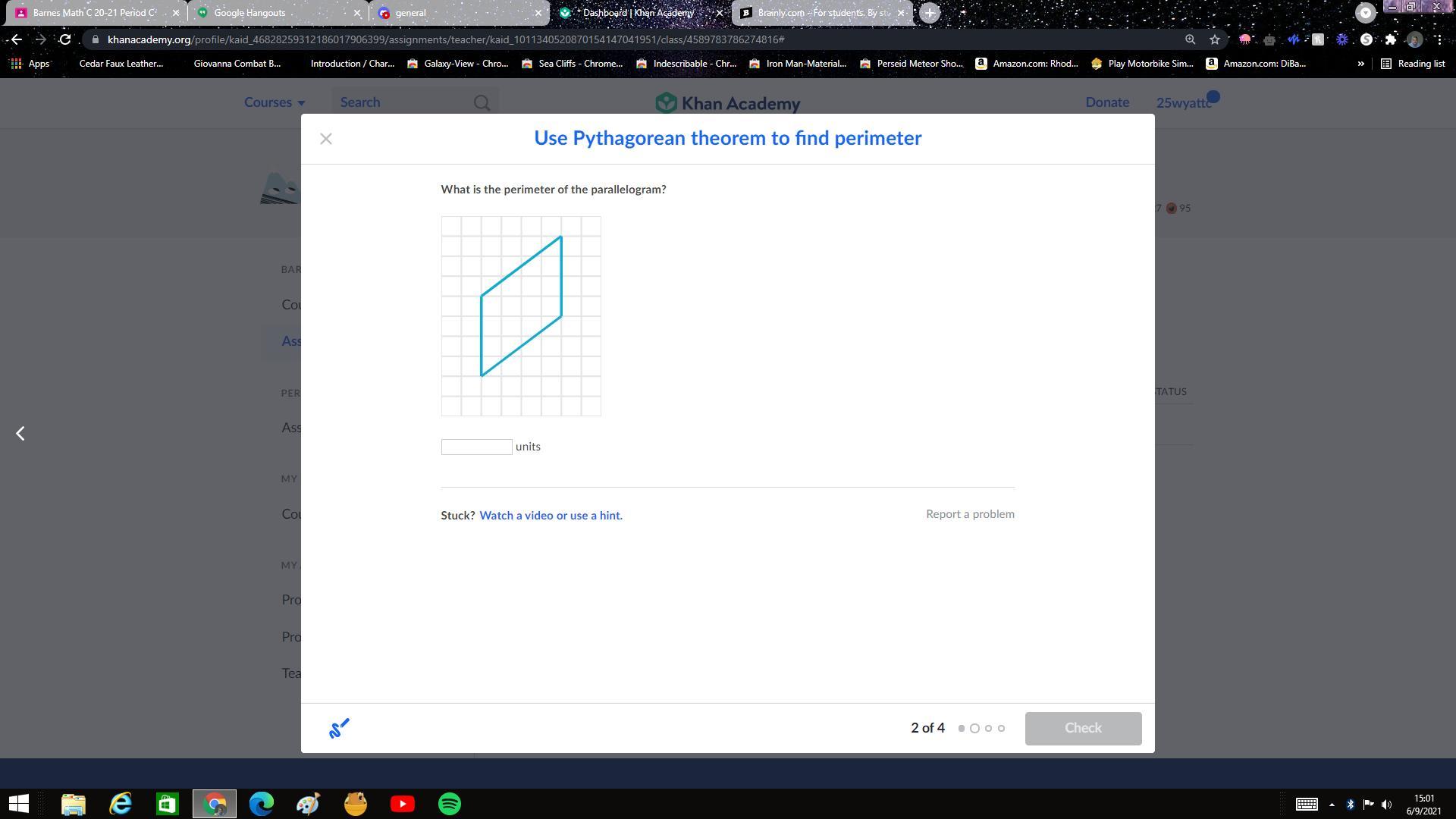The width and height of the screenshot is (1456, 819).
Task: Click the Khan Academy search magnifier icon
Action: point(482,103)
